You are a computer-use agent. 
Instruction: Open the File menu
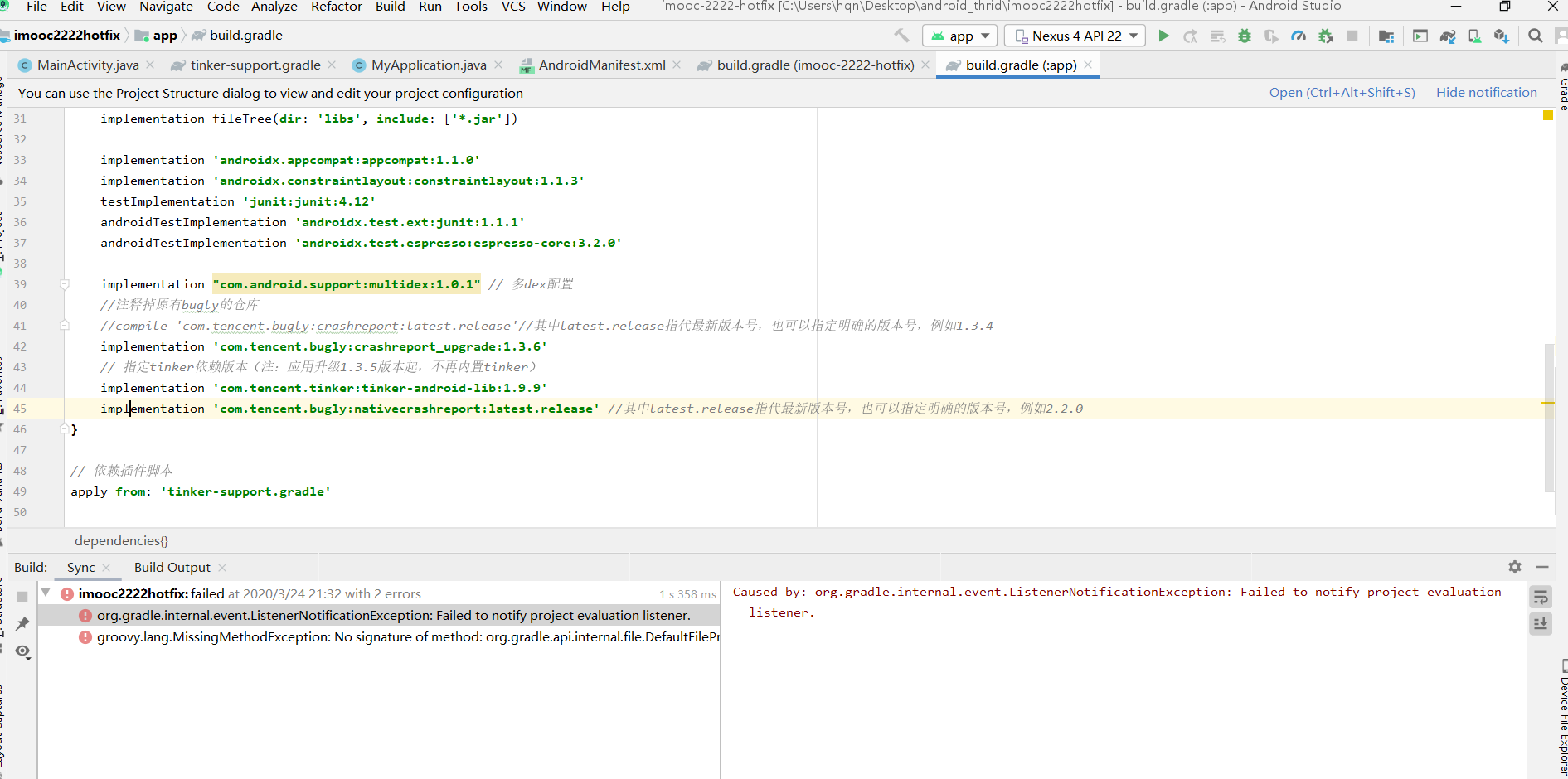tap(36, 7)
